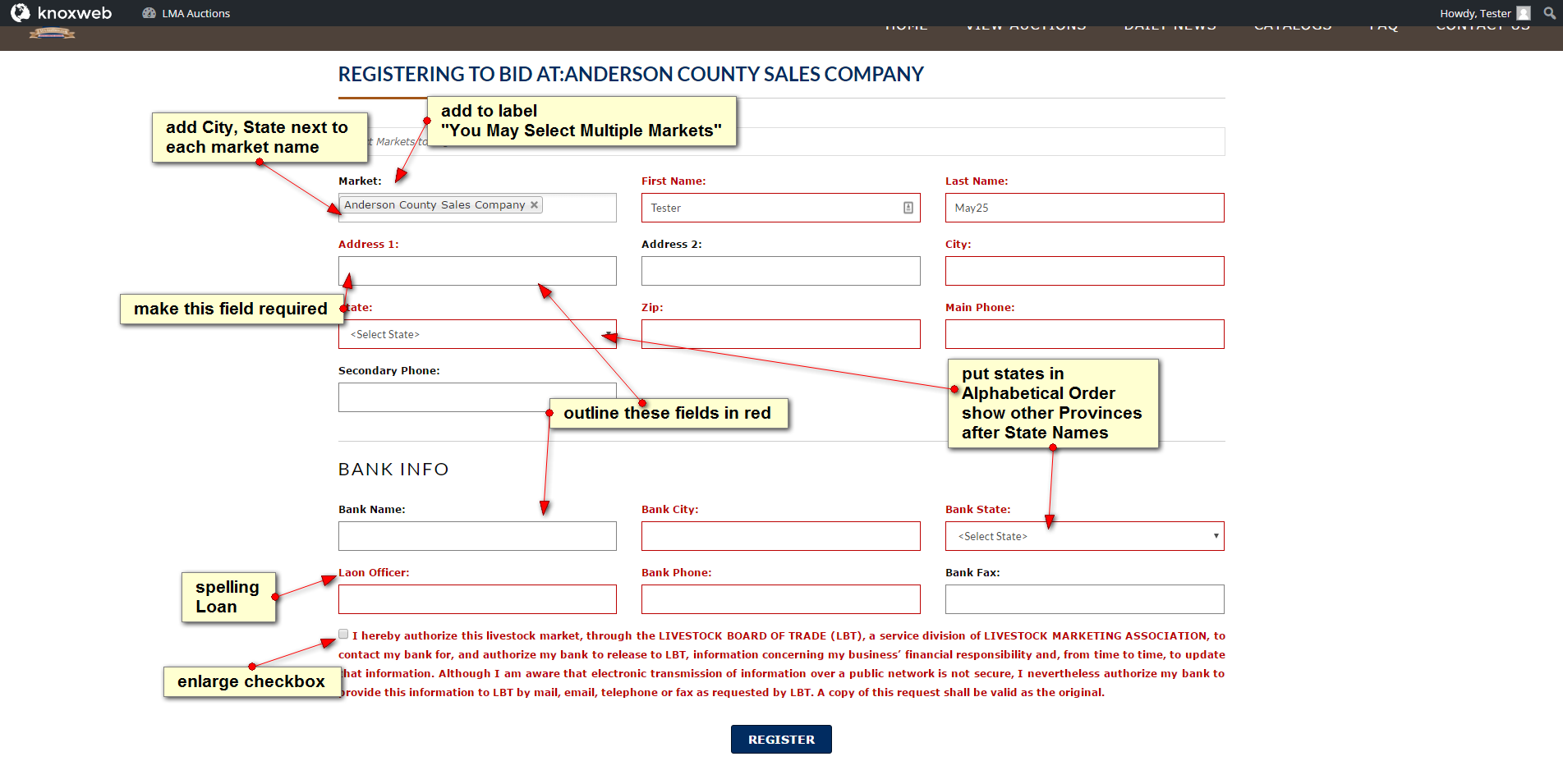Focus the Main Phone input field
The image size is (1563, 784).
point(1084,334)
